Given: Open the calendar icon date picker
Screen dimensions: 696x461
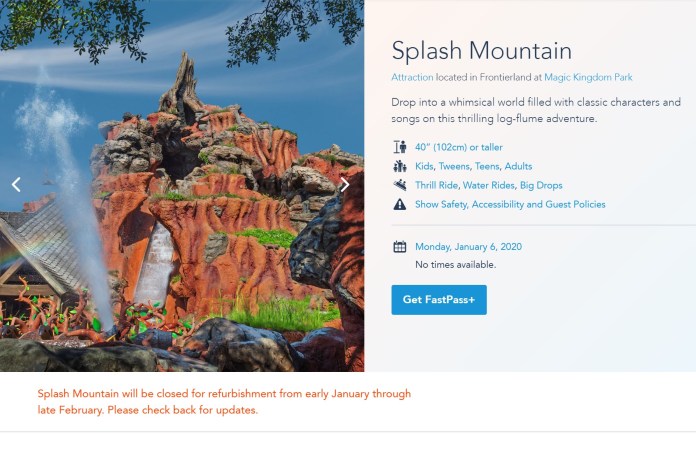Looking at the screenshot, I should [x=400, y=247].
